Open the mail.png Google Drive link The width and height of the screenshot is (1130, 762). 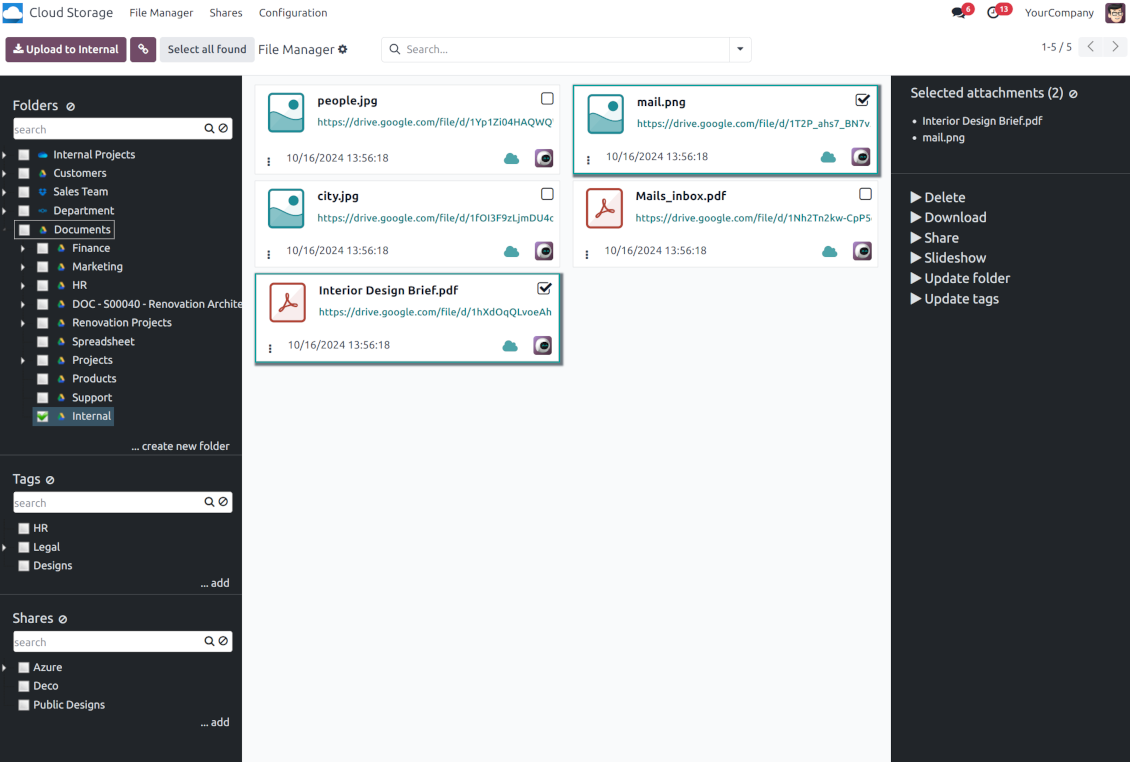click(753, 124)
